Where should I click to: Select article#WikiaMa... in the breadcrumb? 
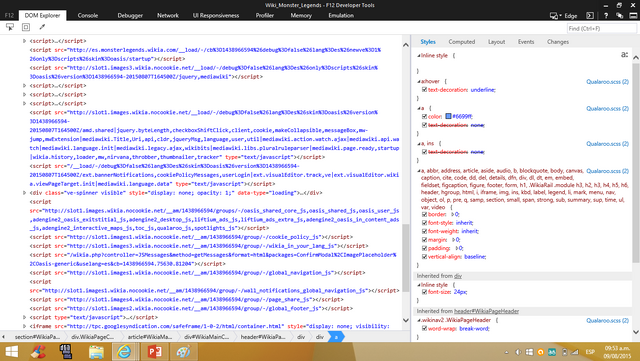click(150, 337)
